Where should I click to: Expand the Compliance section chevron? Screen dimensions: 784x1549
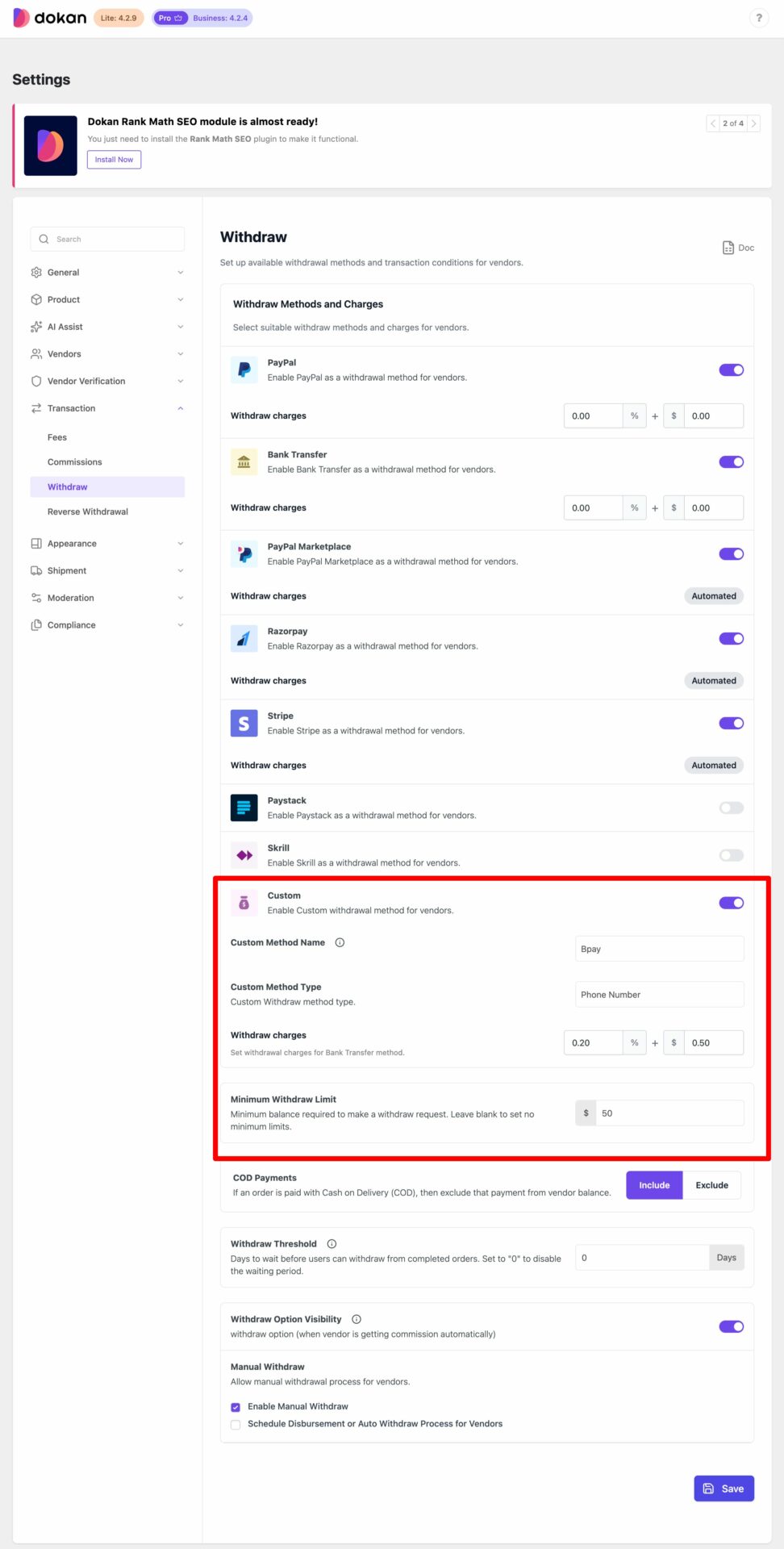181,625
